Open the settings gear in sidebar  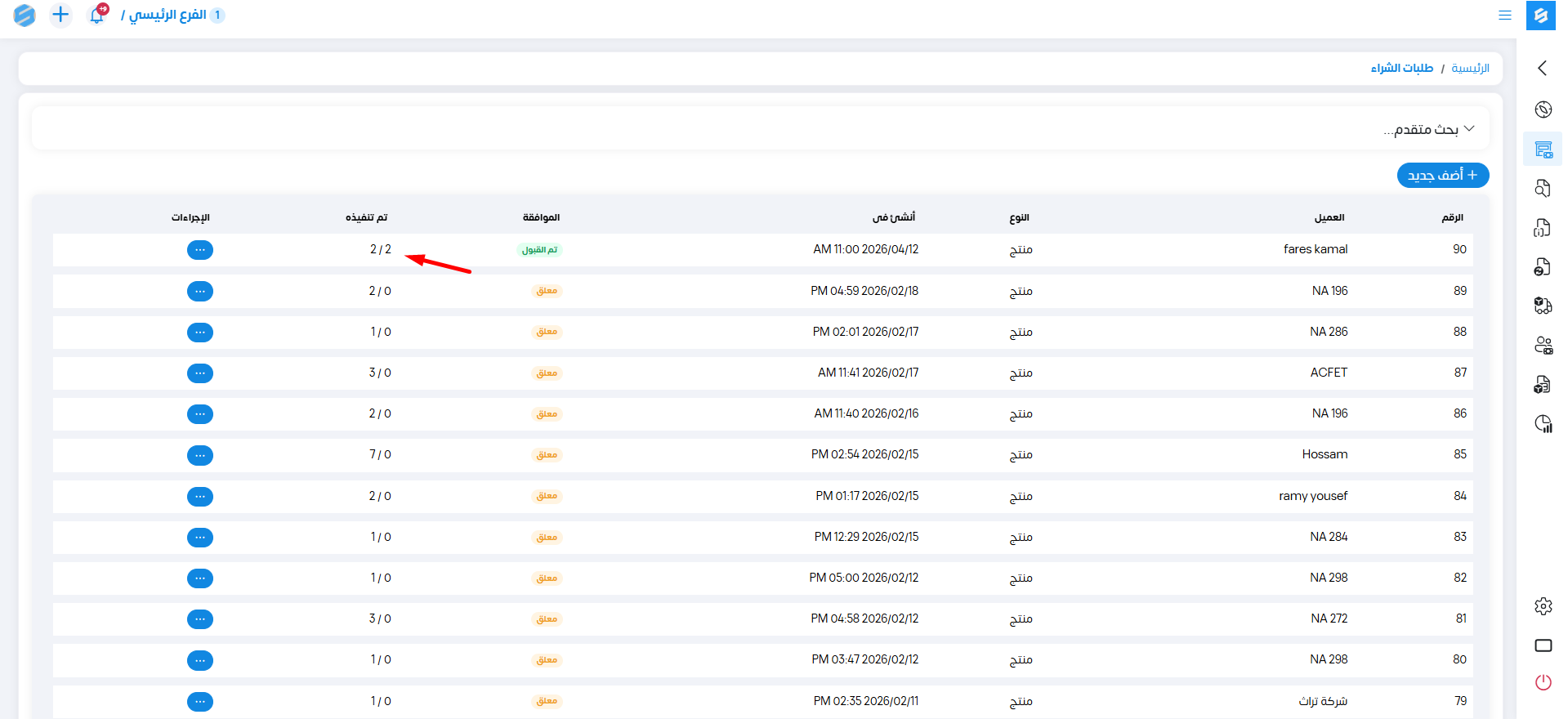coord(1543,606)
